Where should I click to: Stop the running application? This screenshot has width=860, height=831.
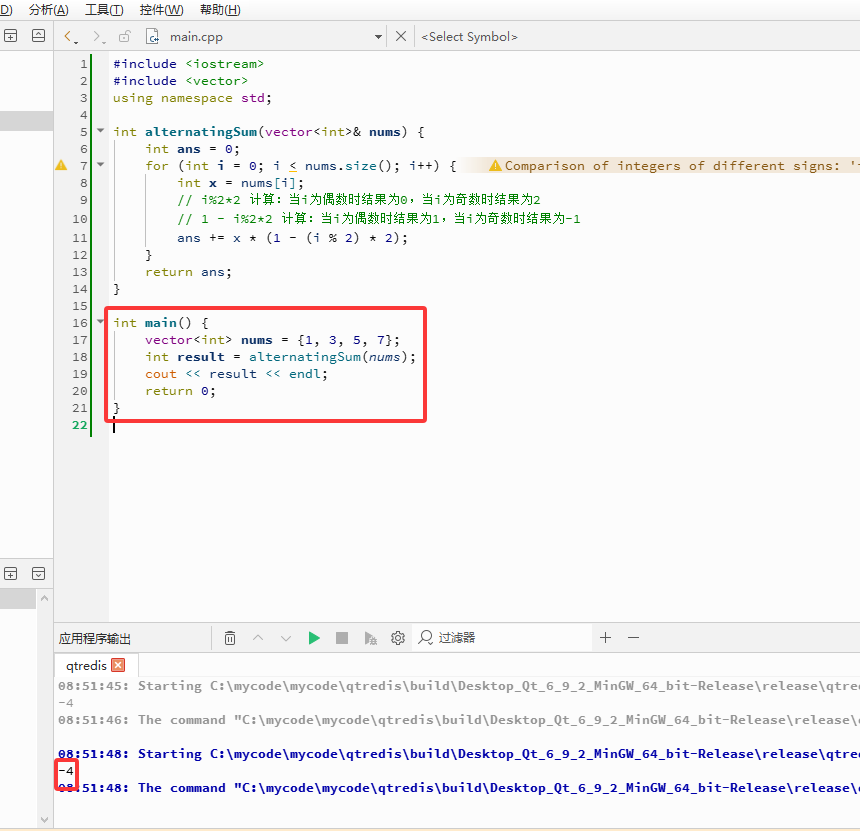click(342, 638)
